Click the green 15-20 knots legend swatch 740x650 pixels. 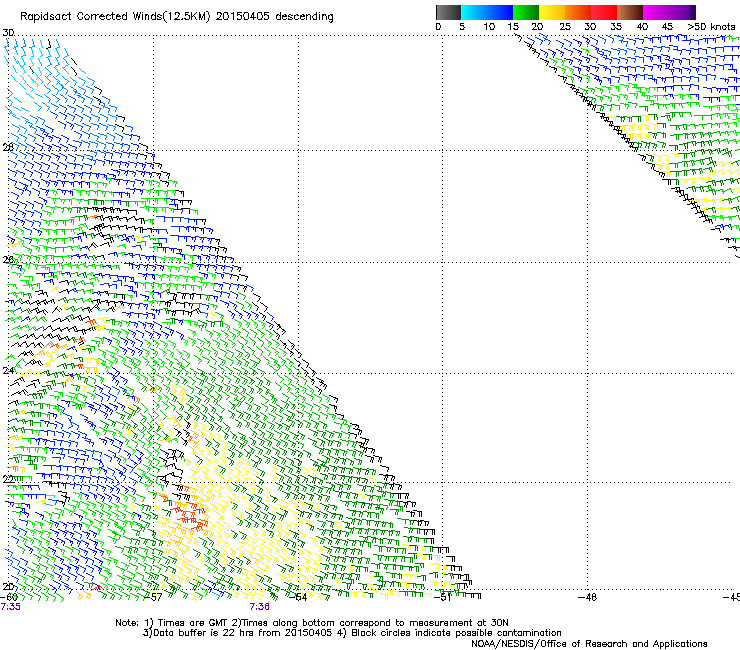(526, 12)
